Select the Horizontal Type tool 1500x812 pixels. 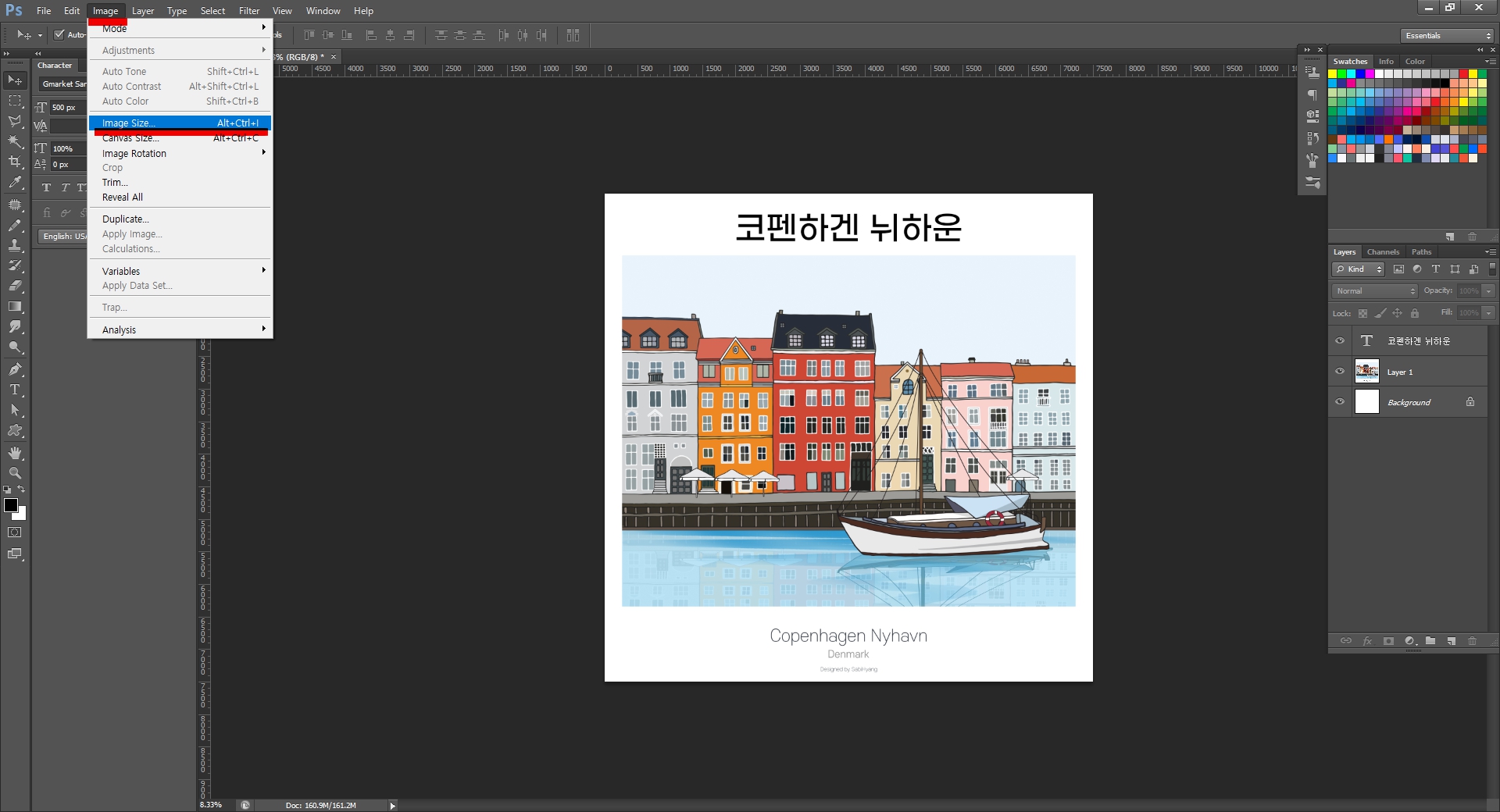(15, 388)
